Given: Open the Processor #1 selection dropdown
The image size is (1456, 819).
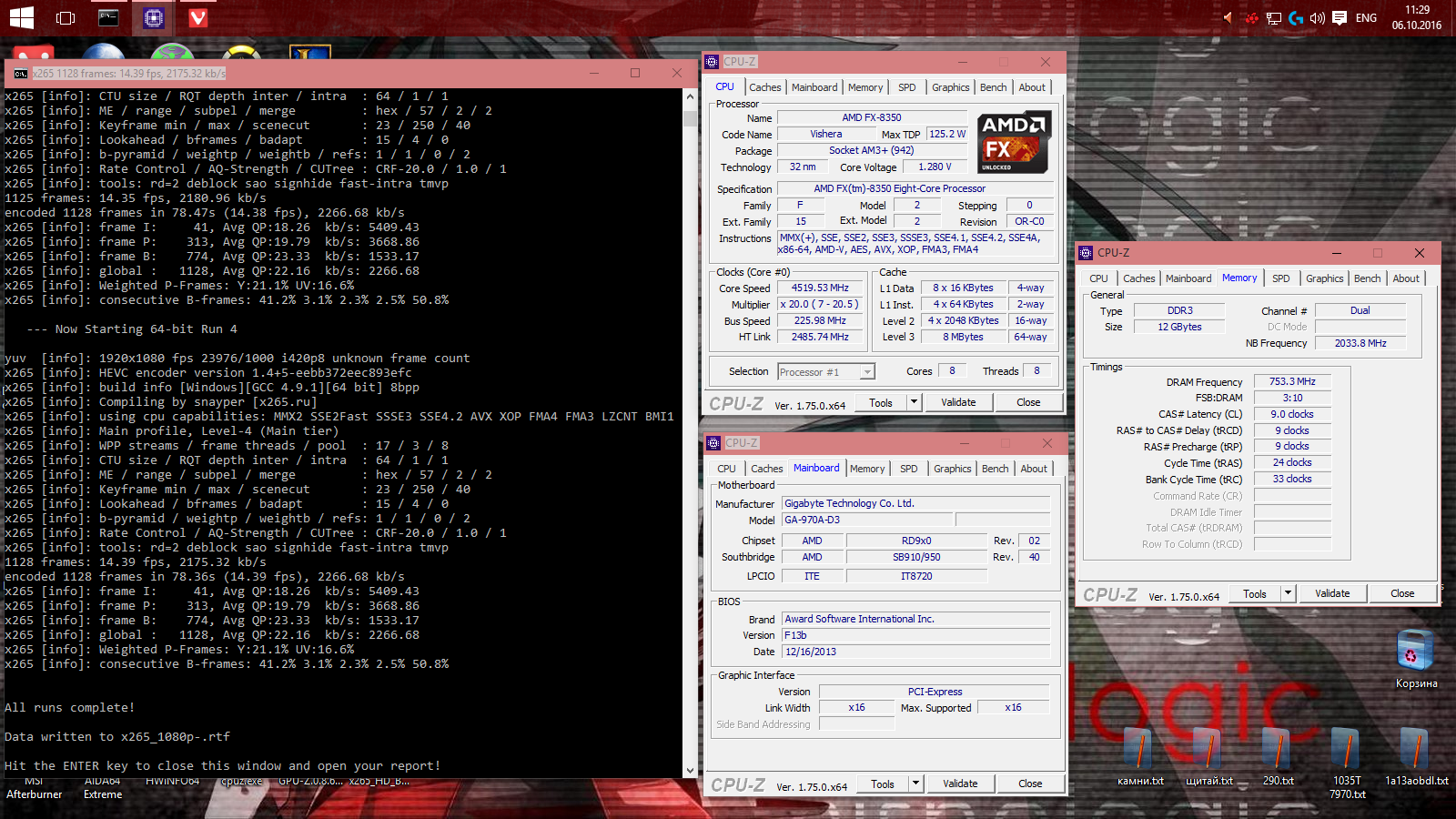Looking at the screenshot, I should [x=826, y=372].
